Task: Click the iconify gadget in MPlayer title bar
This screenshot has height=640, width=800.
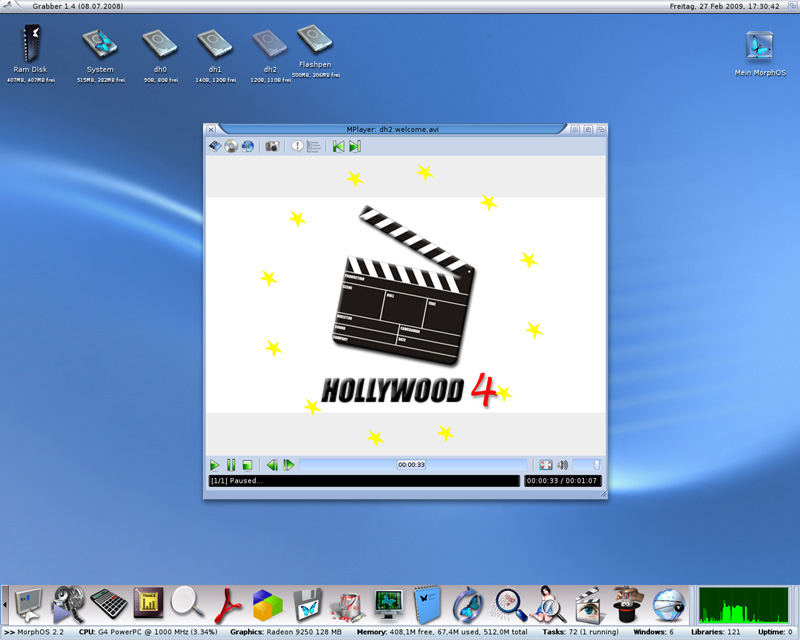Action: point(575,130)
